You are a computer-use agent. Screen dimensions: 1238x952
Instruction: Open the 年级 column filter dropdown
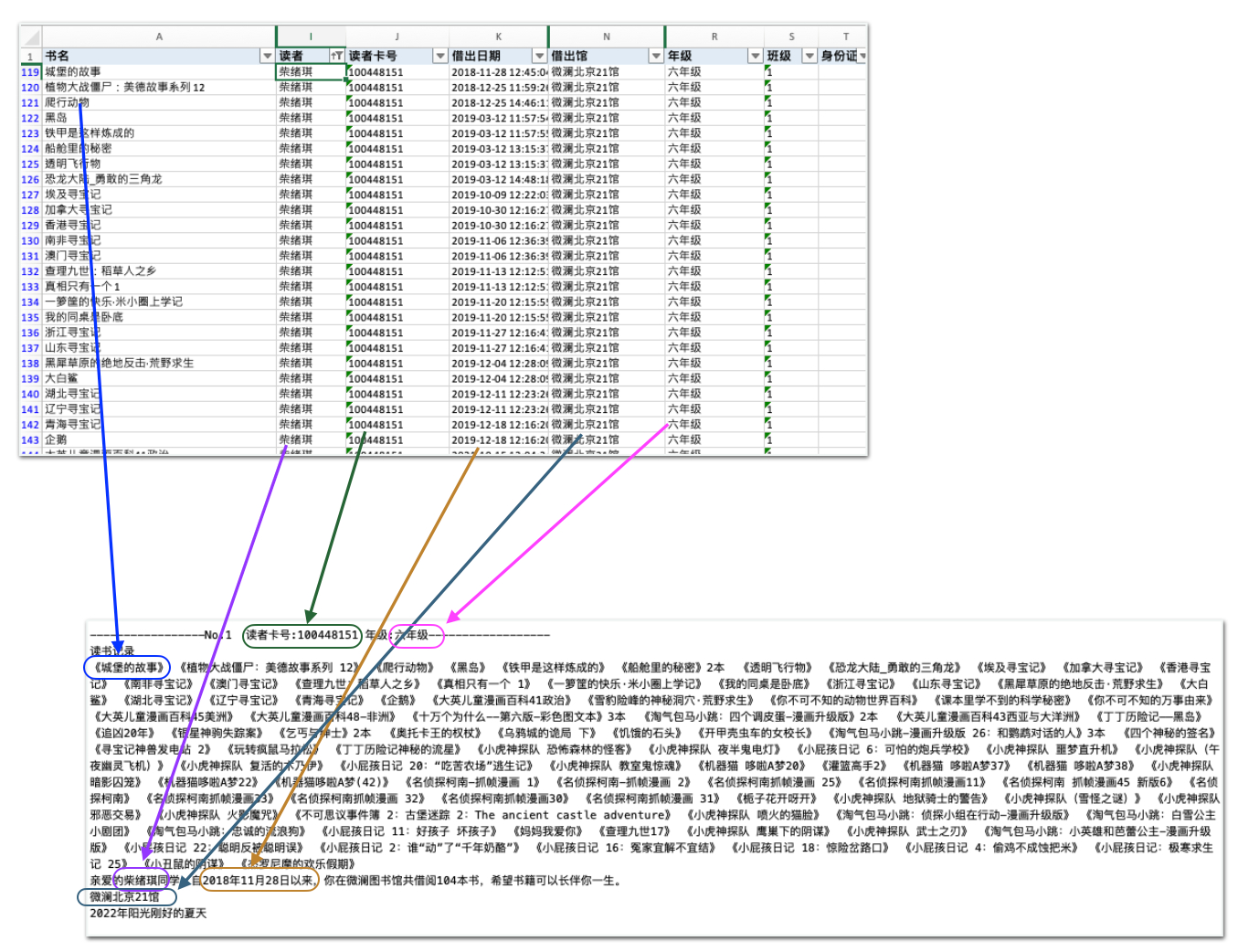pyautogui.click(x=755, y=57)
